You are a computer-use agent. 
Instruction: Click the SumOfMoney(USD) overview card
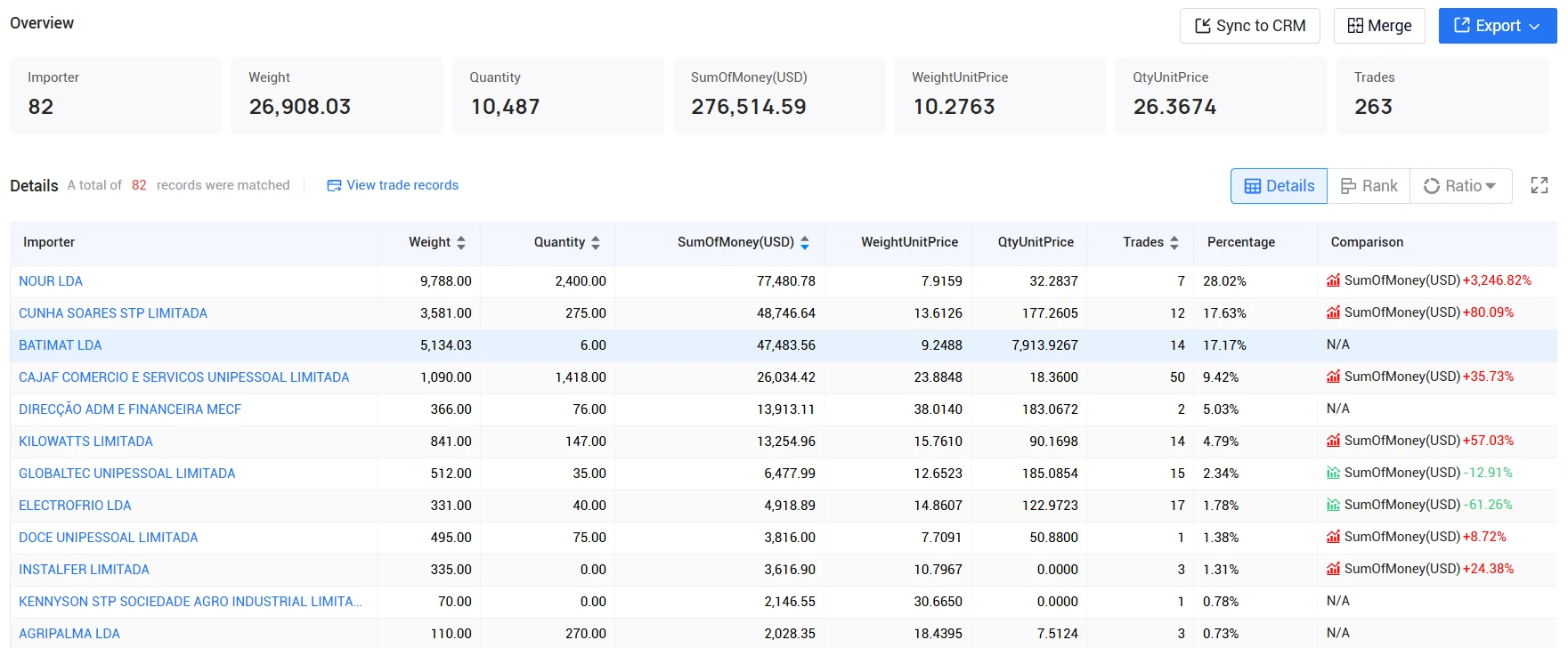tap(778, 95)
